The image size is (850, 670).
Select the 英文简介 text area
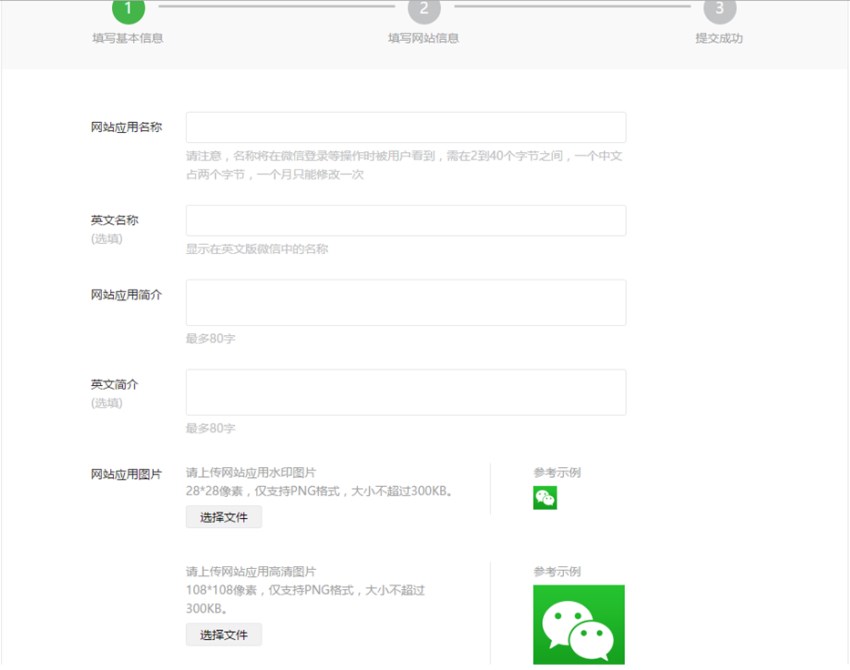(x=406, y=392)
